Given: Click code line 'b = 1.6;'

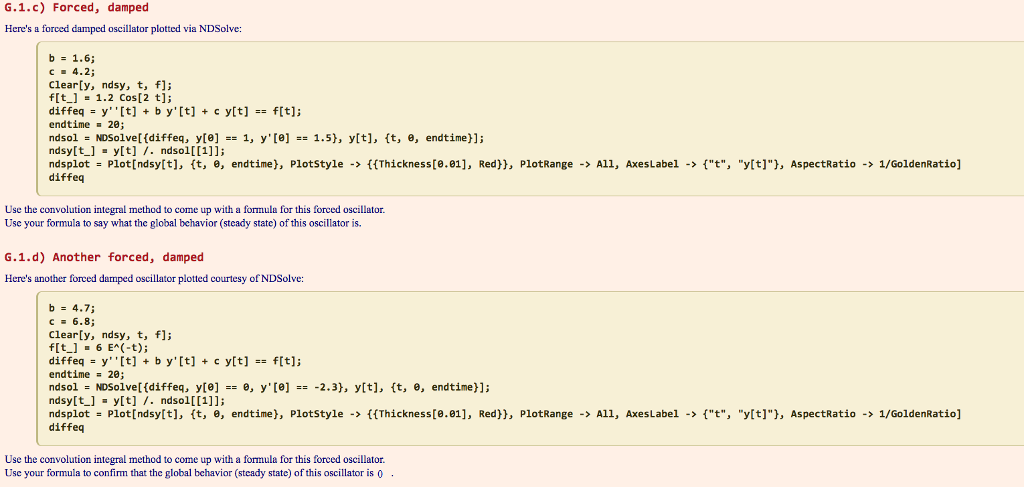Looking at the screenshot, I should point(72,57).
